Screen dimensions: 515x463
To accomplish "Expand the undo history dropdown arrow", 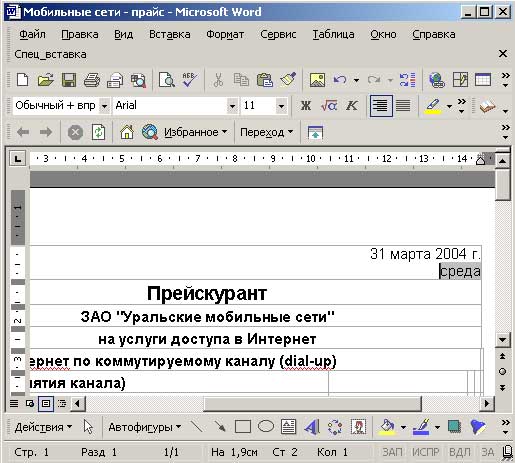I will click(356, 80).
